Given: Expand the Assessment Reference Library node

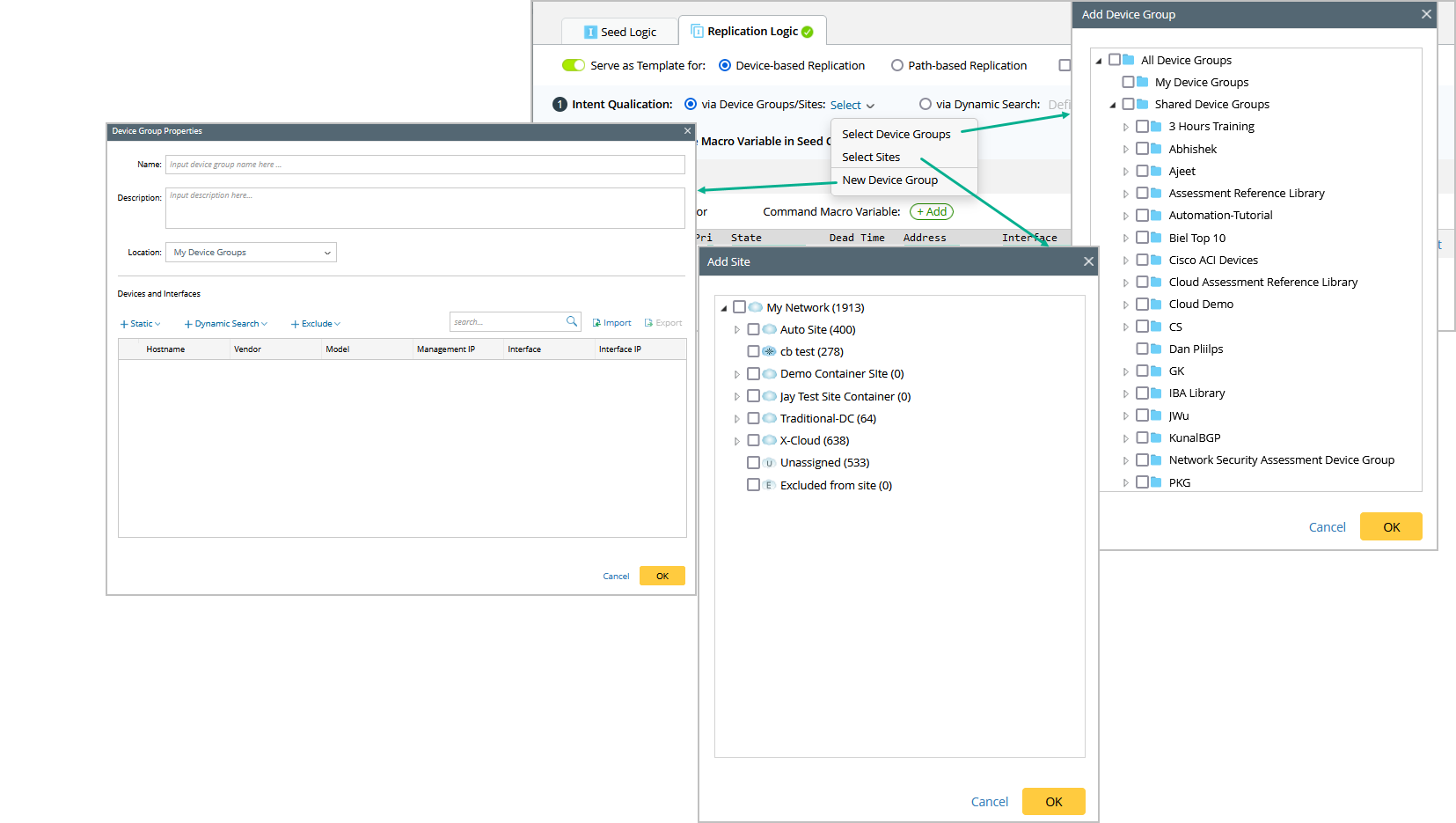Looking at the screenshot, I should point(1126,194).
